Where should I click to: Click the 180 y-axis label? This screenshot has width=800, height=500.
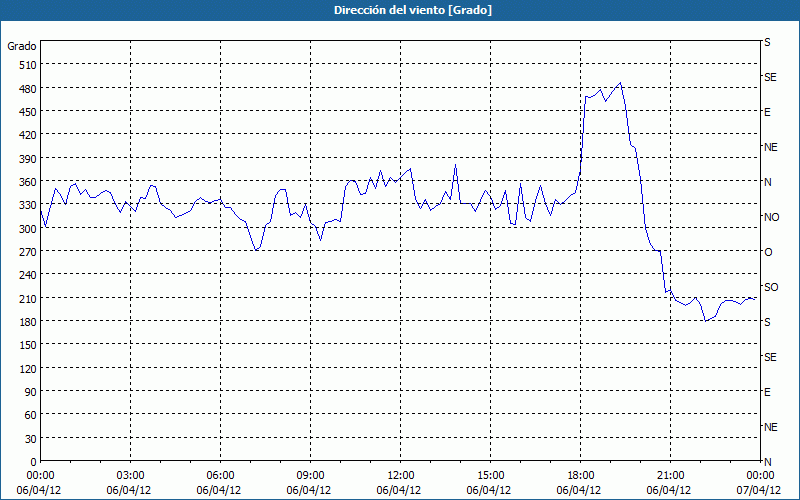29,322
